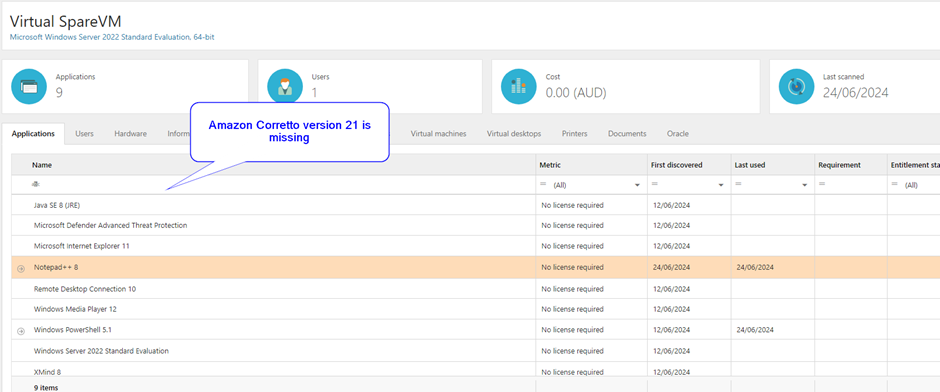The height and width of the screenshot is (392, 940).
Task: Click the 0.00 (AUD) cost value
Action: pos(576,93)
